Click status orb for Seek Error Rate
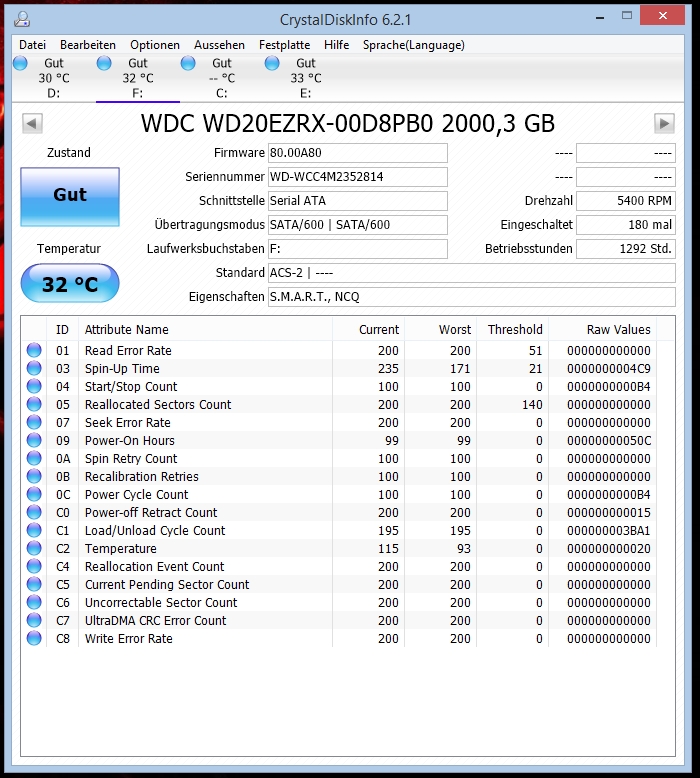Image resolution: width=700 pixels, height=778 pixels. click(34, 422)
